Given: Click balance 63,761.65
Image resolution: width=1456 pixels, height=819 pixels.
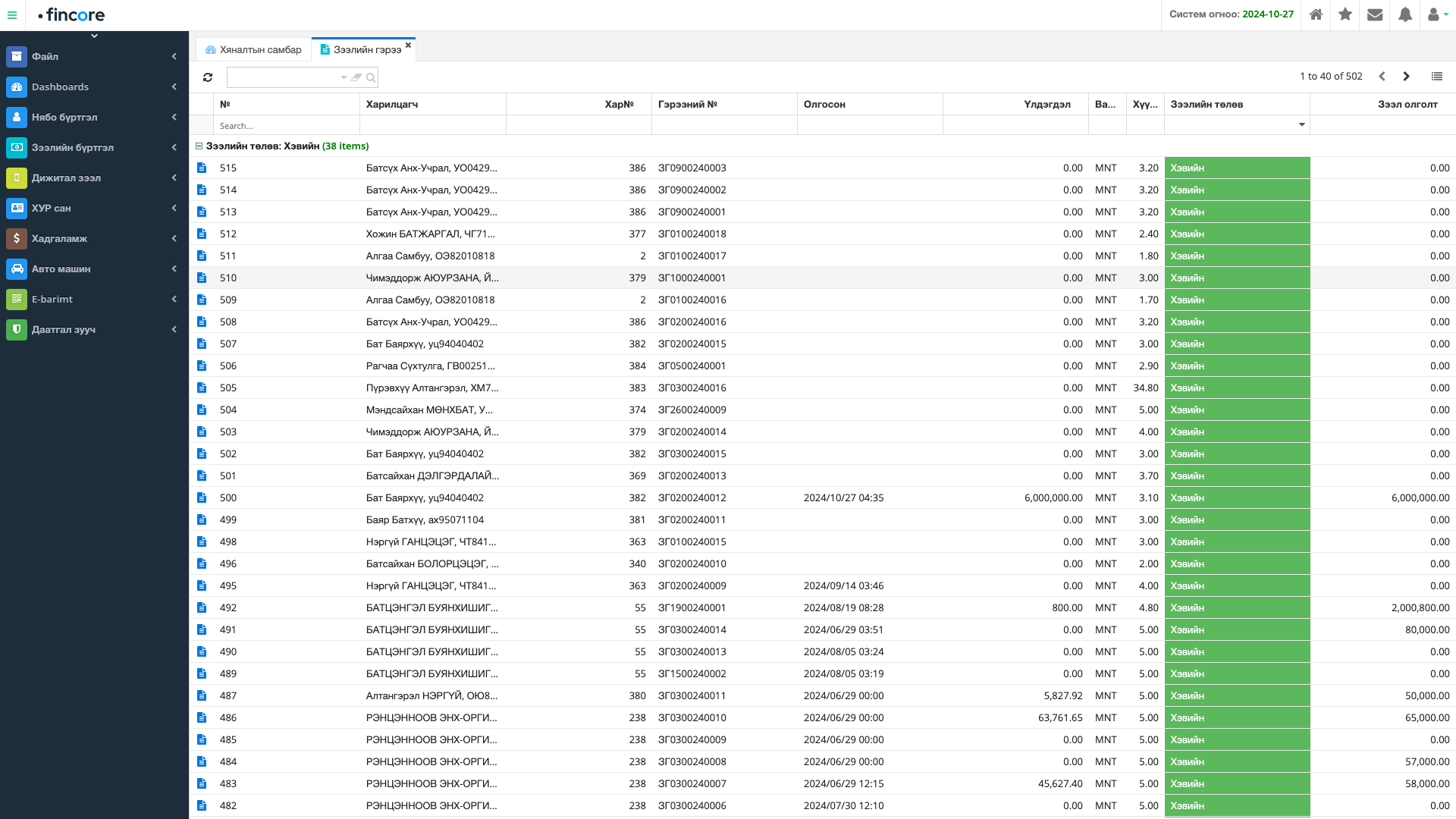Looking at the screenshot, I should (1060, 717).
